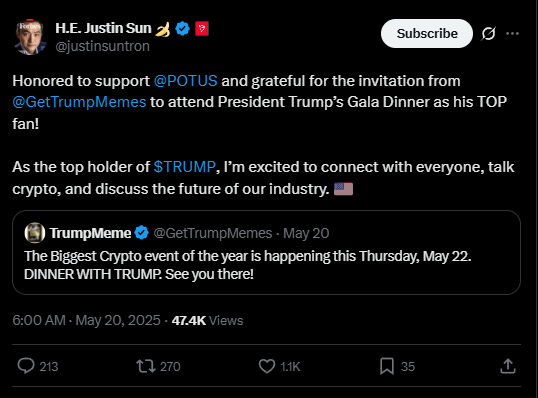Like the post with heart icon
This screenshot has height=398, width=538.
(x=267, y=366)
